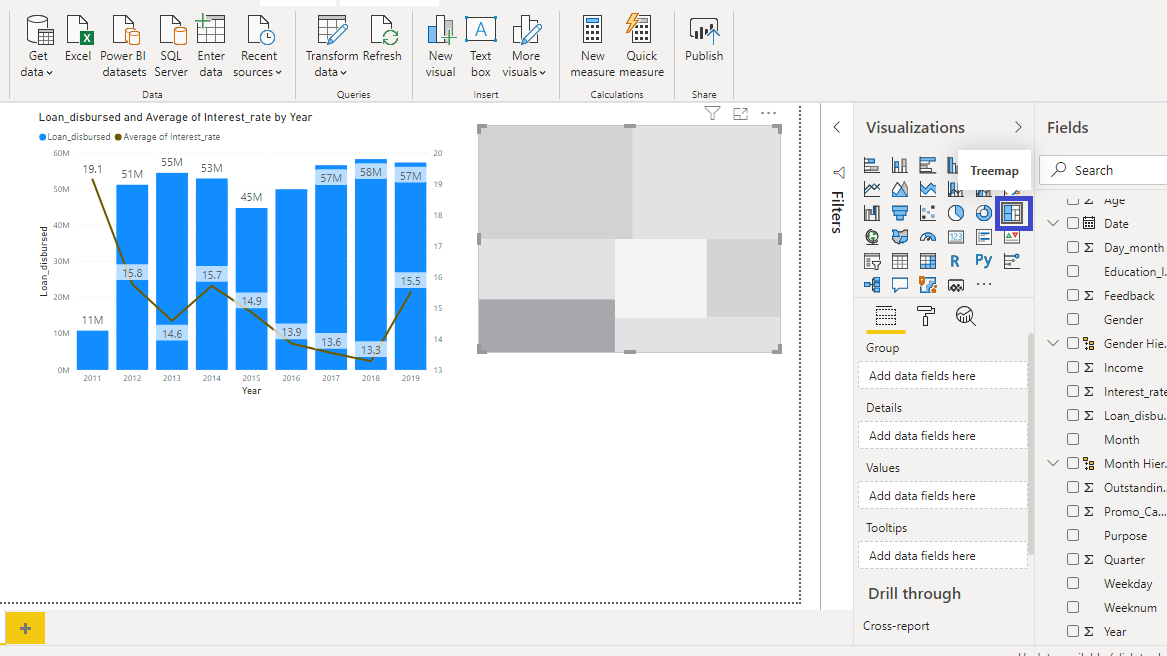Add a new report page
The height and width of the screenshot is (656, 1167).
[x=25, y=628]
